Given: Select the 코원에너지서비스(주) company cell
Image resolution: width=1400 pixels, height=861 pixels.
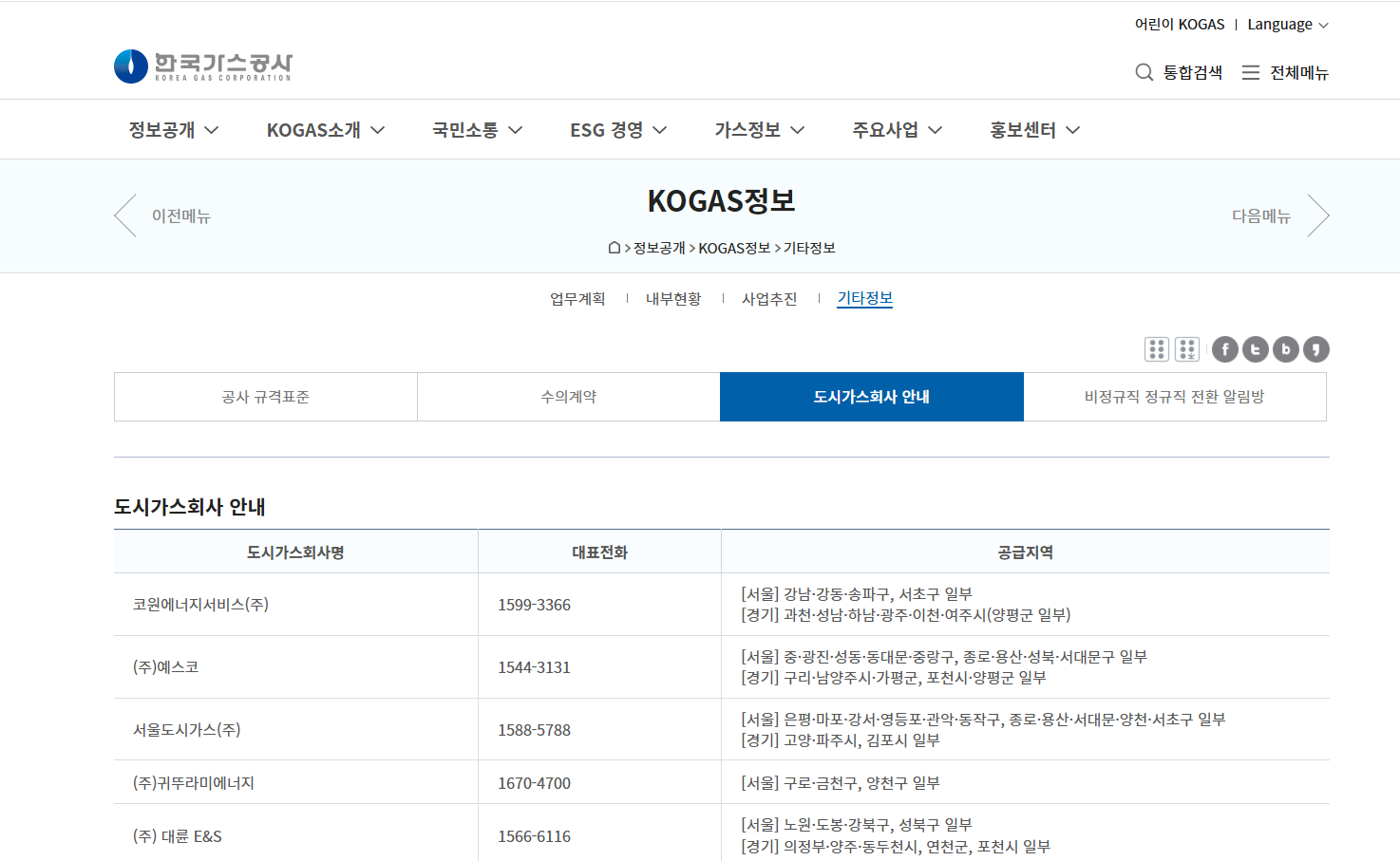Looking at the screenshot, I should 295,605.
